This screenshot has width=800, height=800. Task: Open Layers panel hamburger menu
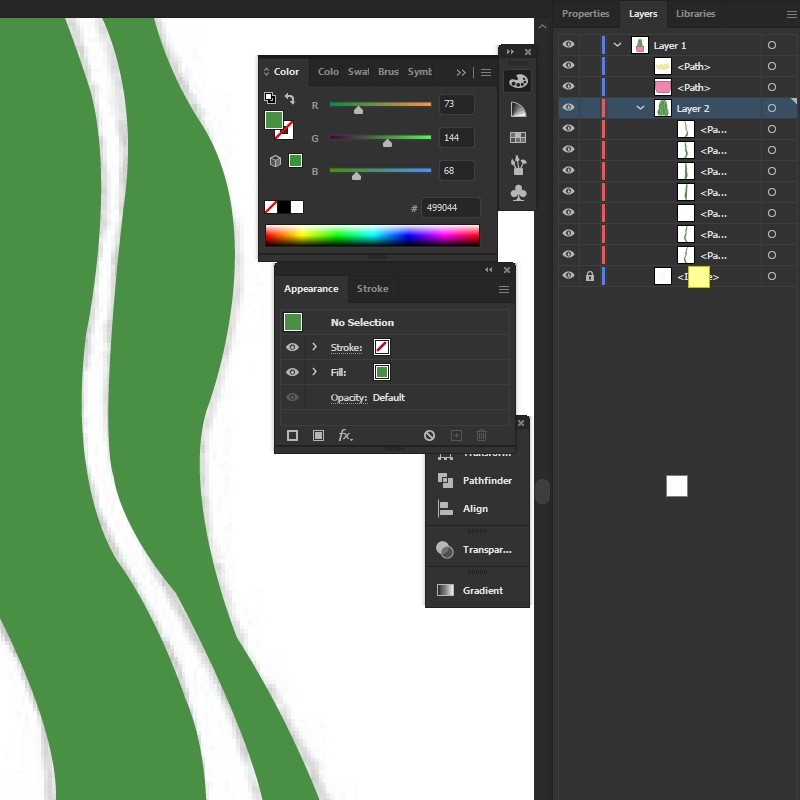pos(791,14)
